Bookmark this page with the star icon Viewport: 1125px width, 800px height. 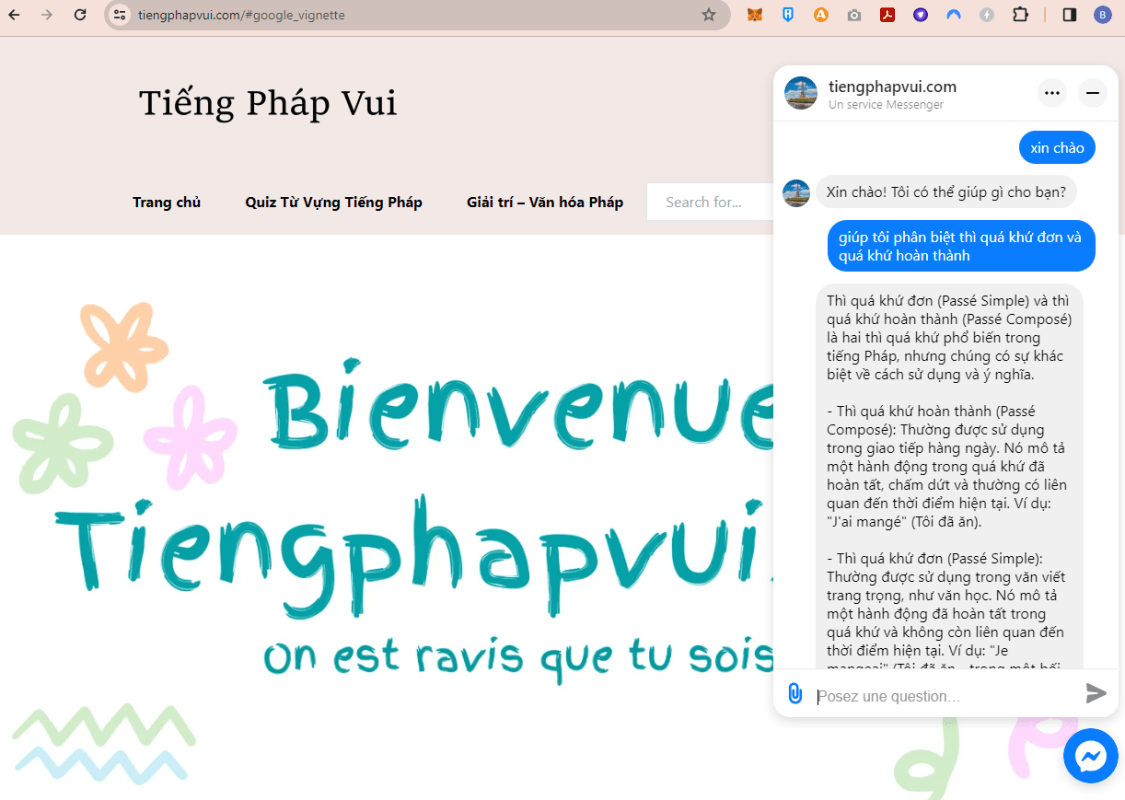(709, 15)
